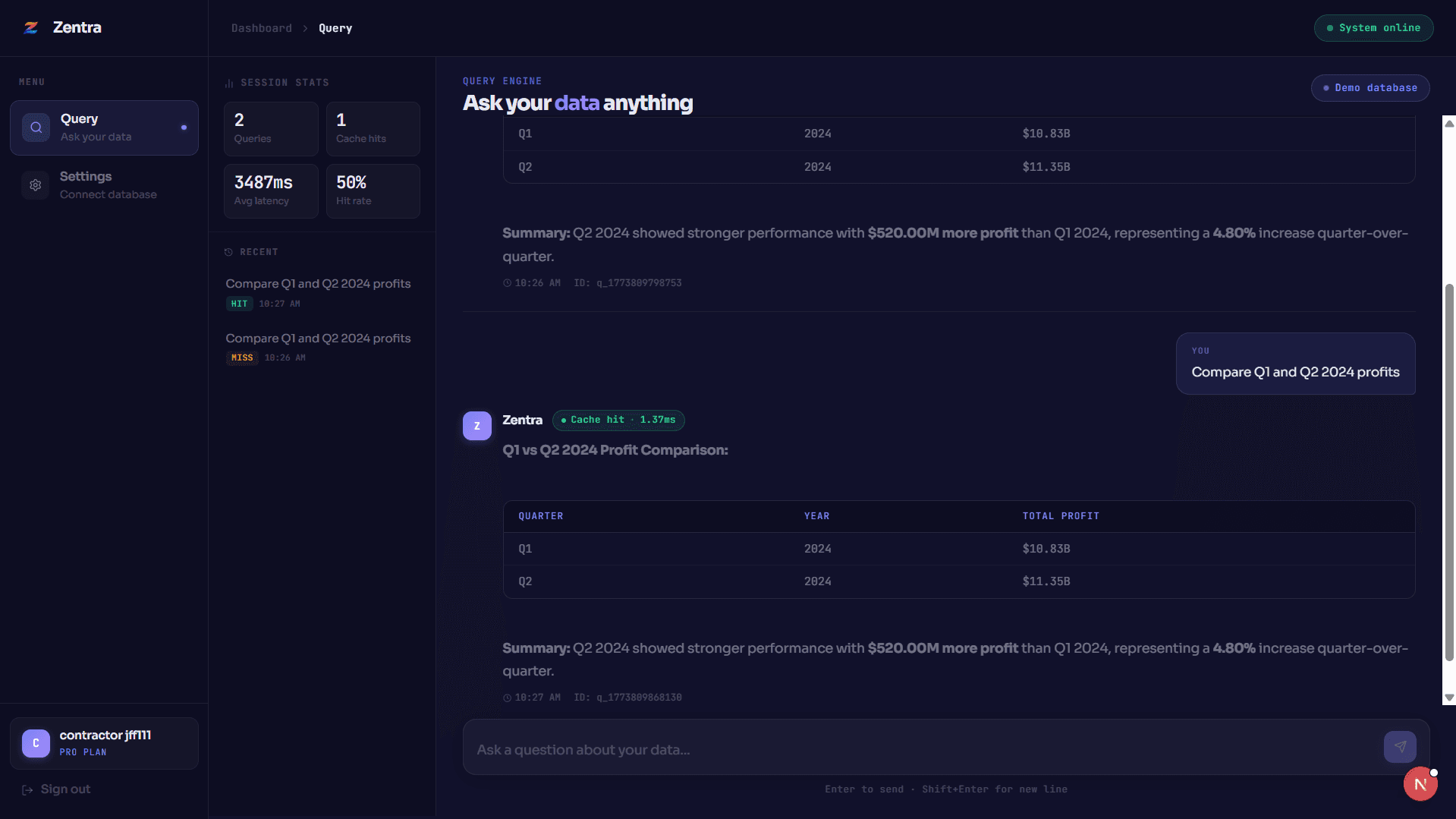Click the QUARTER column header

coord(541,516)
